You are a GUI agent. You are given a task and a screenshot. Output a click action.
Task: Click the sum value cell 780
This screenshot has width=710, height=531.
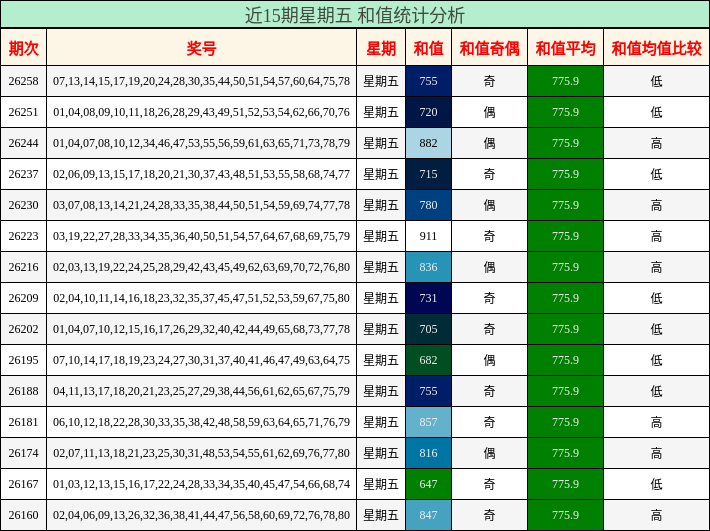(428, 205)
